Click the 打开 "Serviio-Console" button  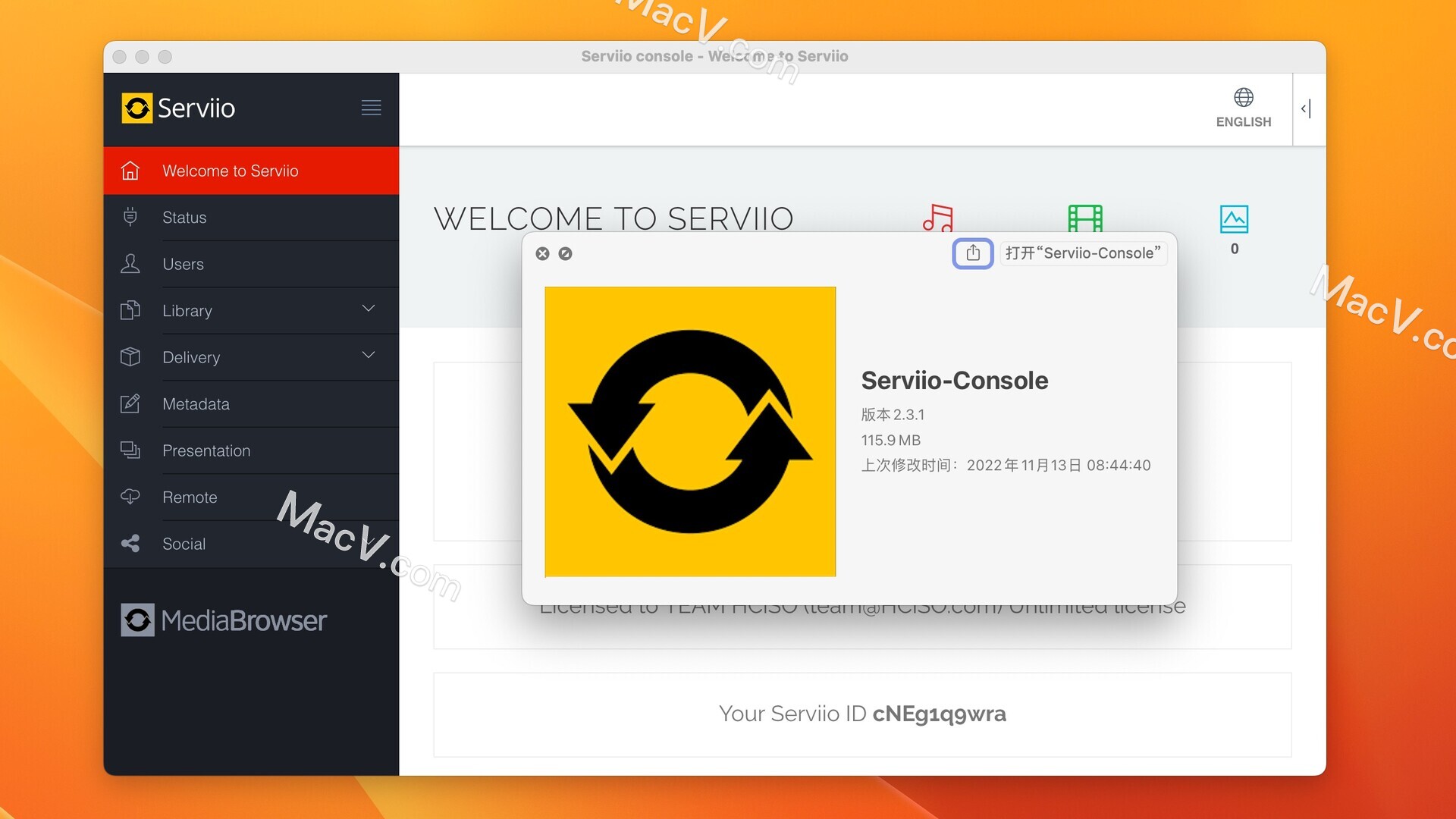1083,253
